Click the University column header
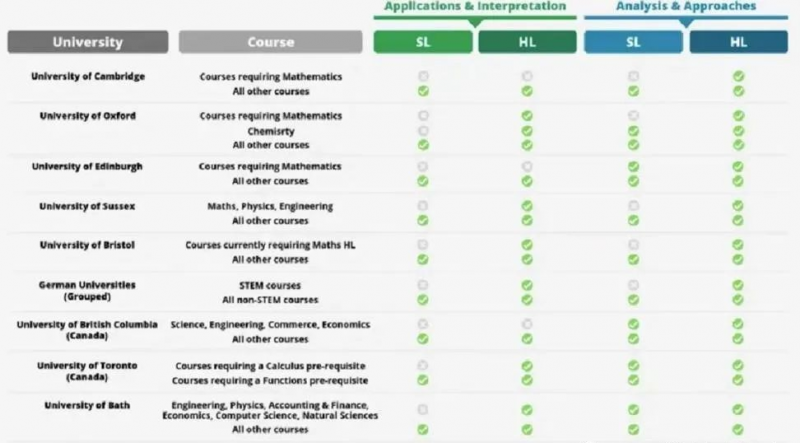 [x=88, y=42]
